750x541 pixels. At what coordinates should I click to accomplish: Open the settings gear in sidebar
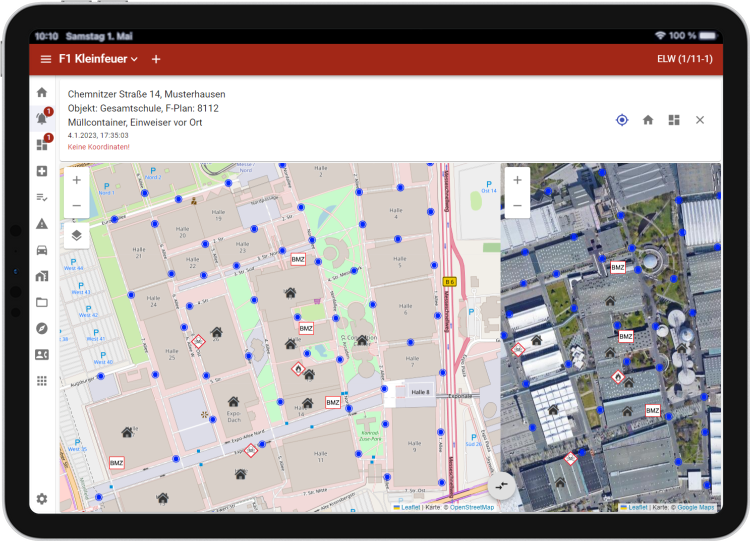(x=42, y=498)
